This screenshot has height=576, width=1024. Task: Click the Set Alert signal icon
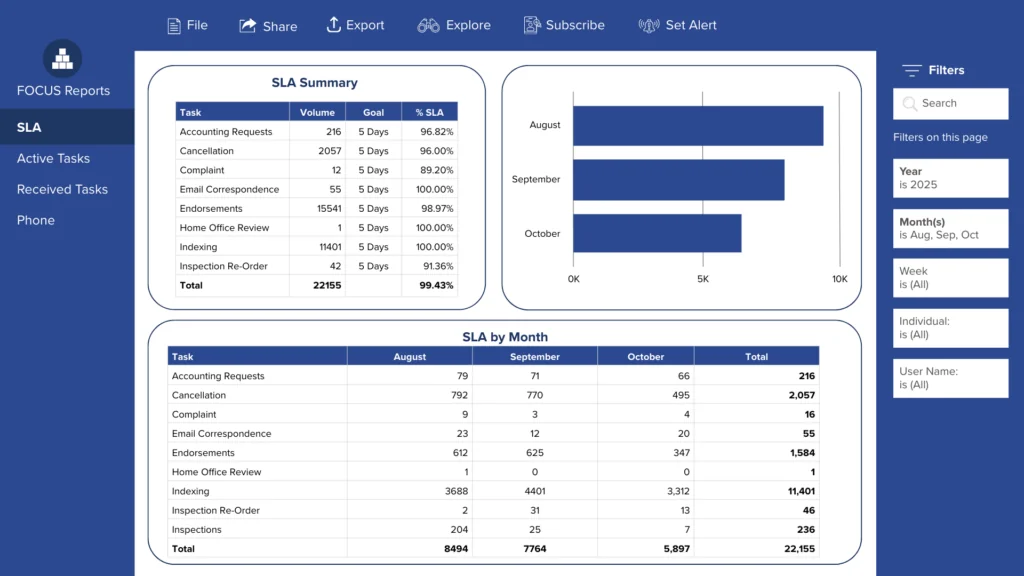pyautogui.click(x=649, y=25)
